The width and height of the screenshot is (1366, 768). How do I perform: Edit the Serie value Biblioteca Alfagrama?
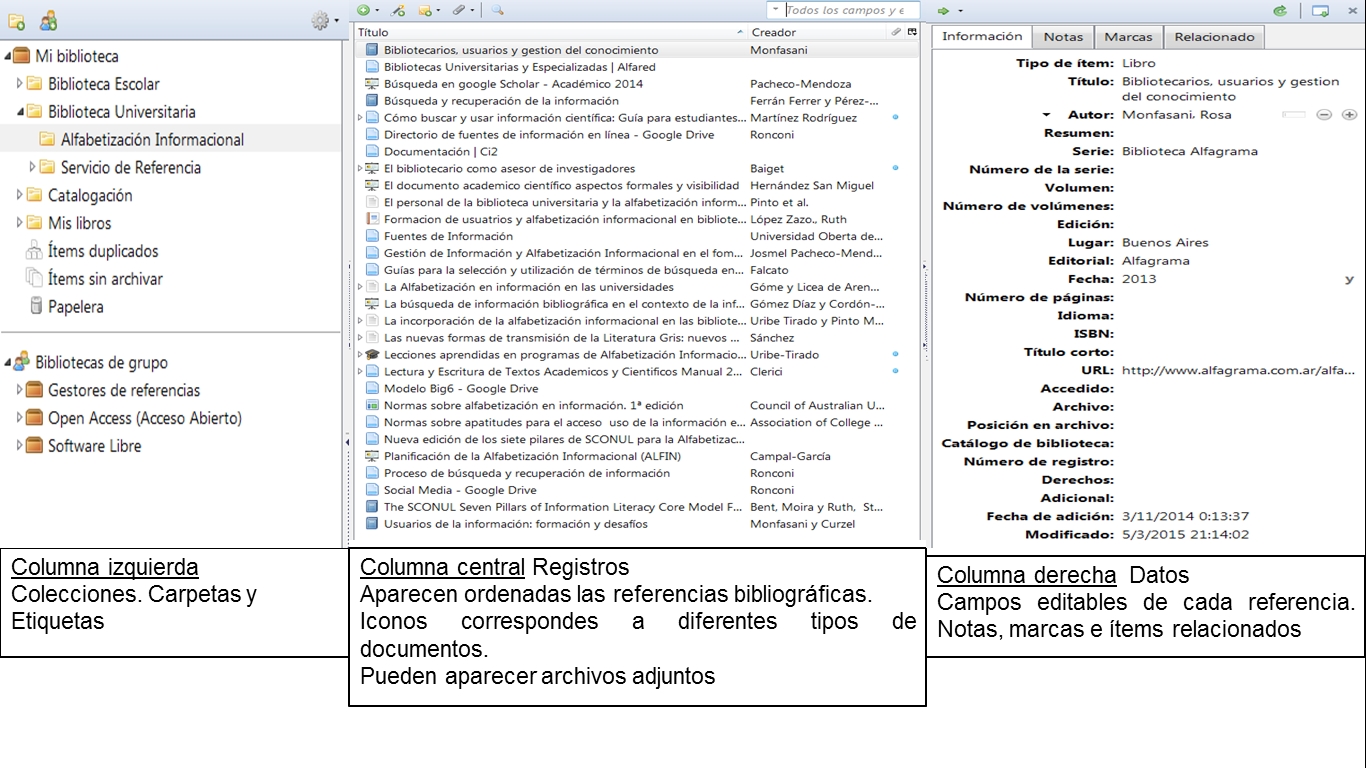point(1190,151)
